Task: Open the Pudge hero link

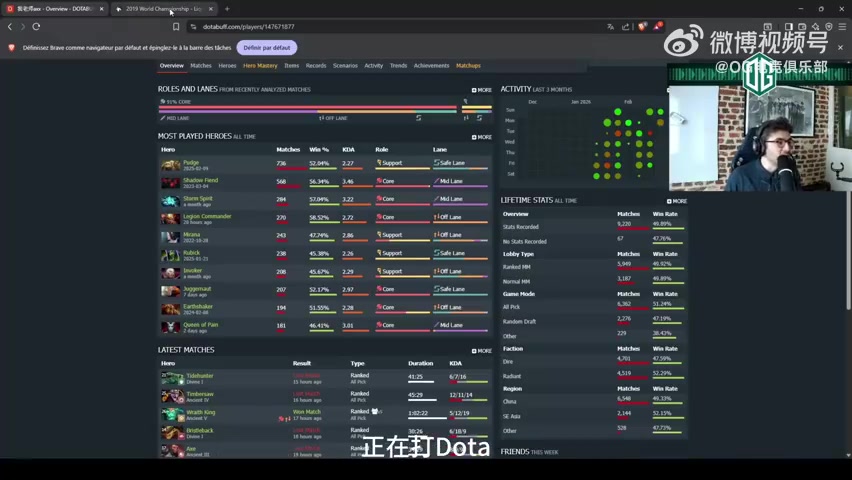Action: [191, 163]
